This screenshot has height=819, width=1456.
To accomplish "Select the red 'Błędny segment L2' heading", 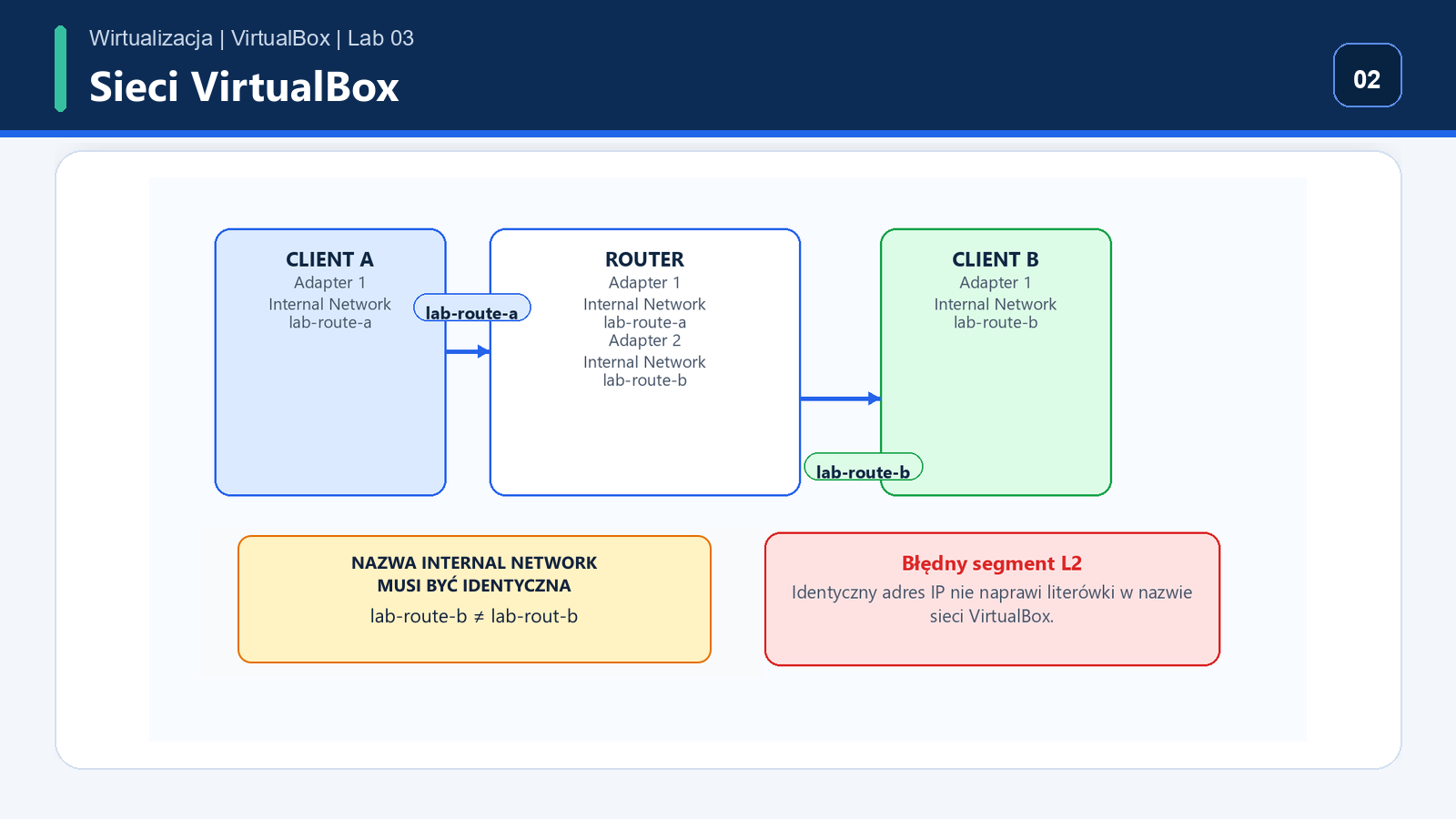I will pyautogui.click(x=992, y=563).
